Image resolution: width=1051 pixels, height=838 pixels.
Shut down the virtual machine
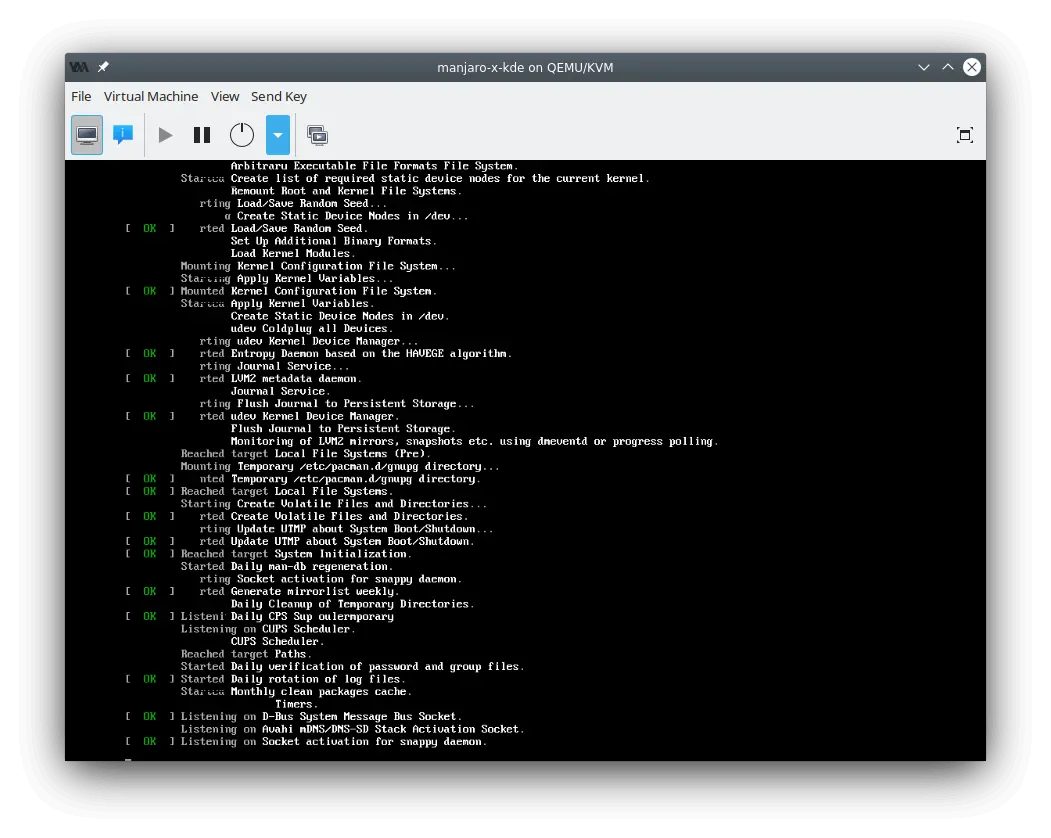click(242, 135)
